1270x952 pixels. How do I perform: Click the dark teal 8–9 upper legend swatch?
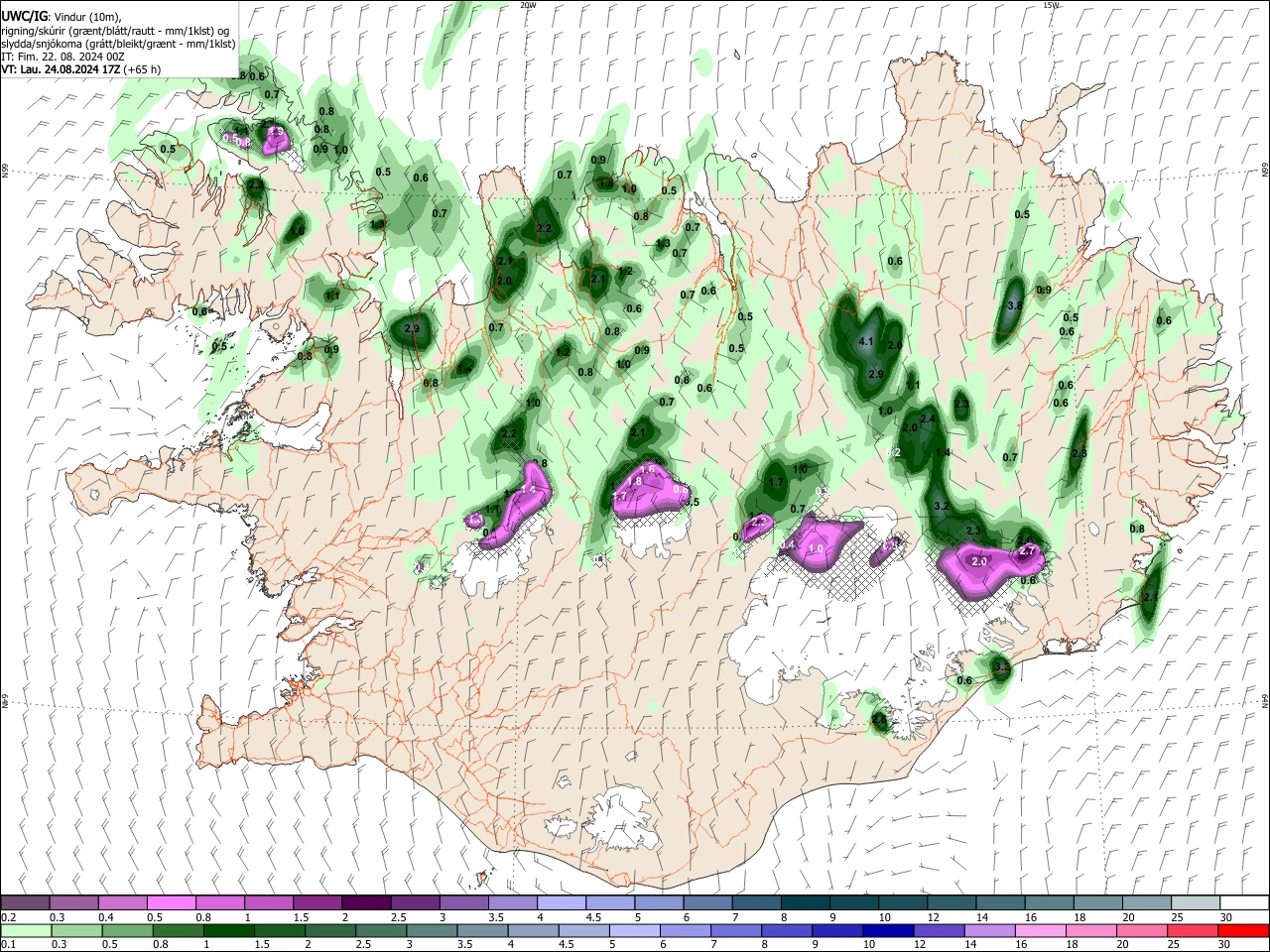806,902
